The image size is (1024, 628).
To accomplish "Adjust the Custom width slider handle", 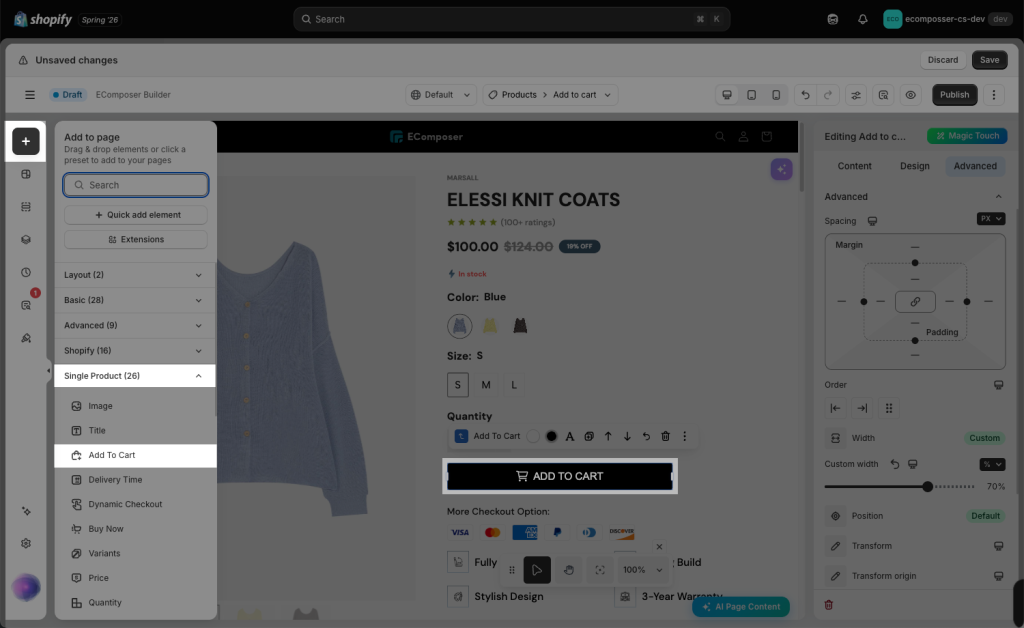I will click(x=927, y=486).
